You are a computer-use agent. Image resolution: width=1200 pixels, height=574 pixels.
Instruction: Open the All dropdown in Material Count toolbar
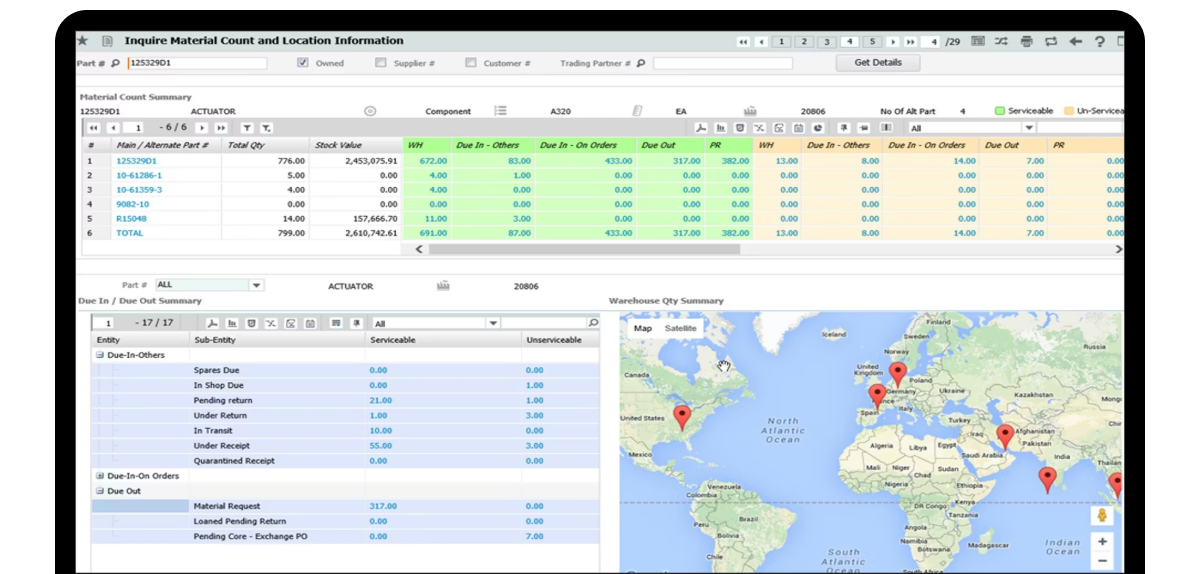pos(1029,128)
